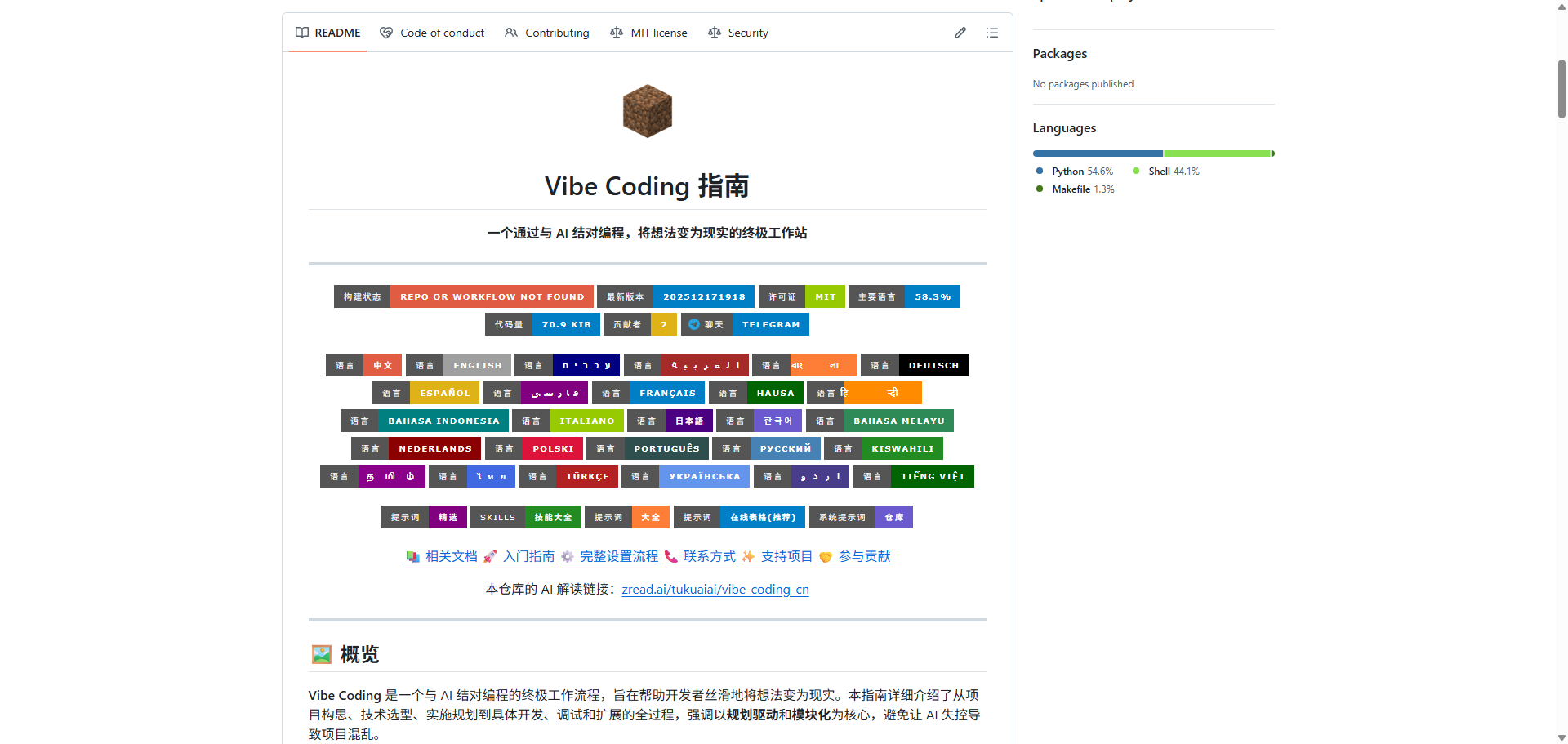The height and width of the screenshot is (744, 1568).
Task: Click the Packages heading link
Action: [x=1060, y=54]
